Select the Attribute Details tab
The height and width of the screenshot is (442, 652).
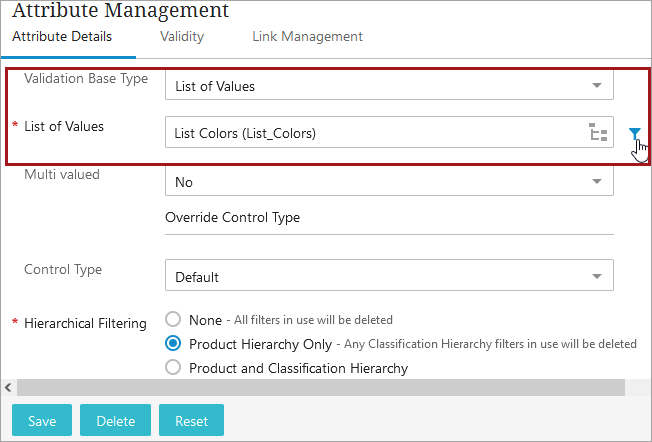point(62,37)
